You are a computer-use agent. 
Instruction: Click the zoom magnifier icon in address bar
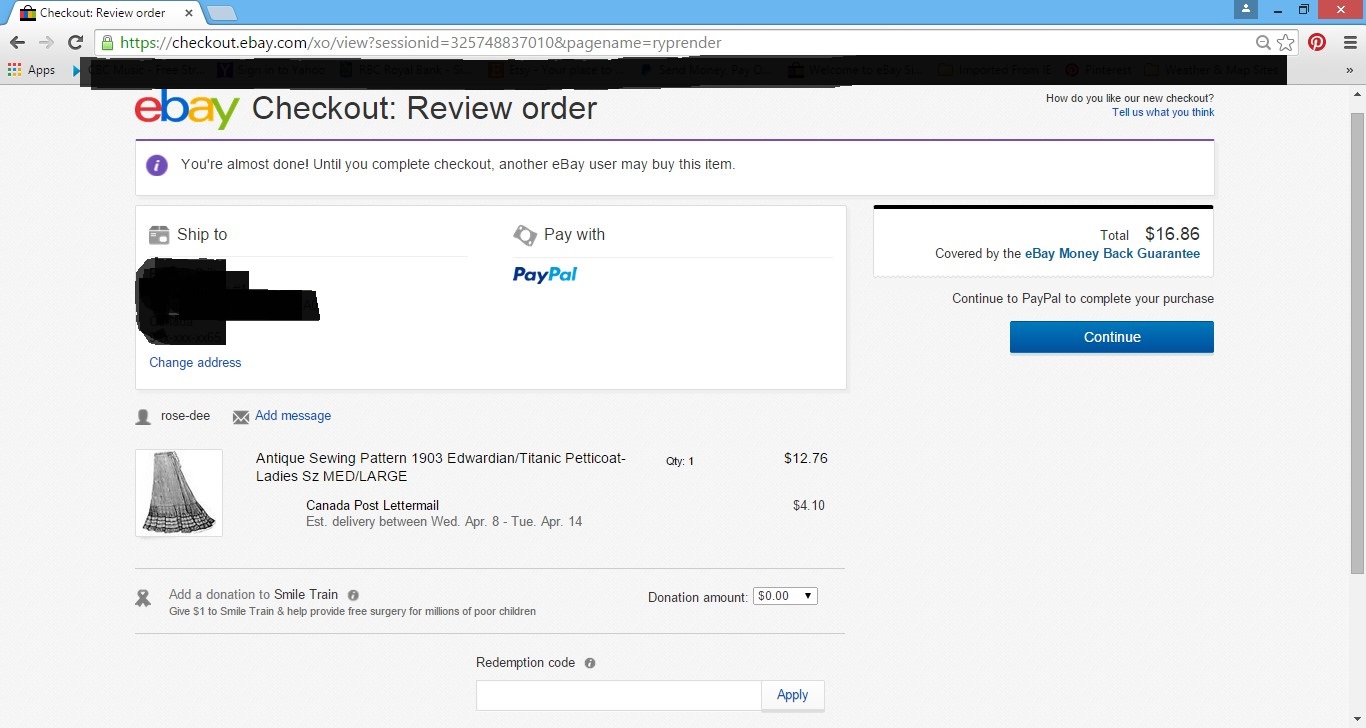1264,43
